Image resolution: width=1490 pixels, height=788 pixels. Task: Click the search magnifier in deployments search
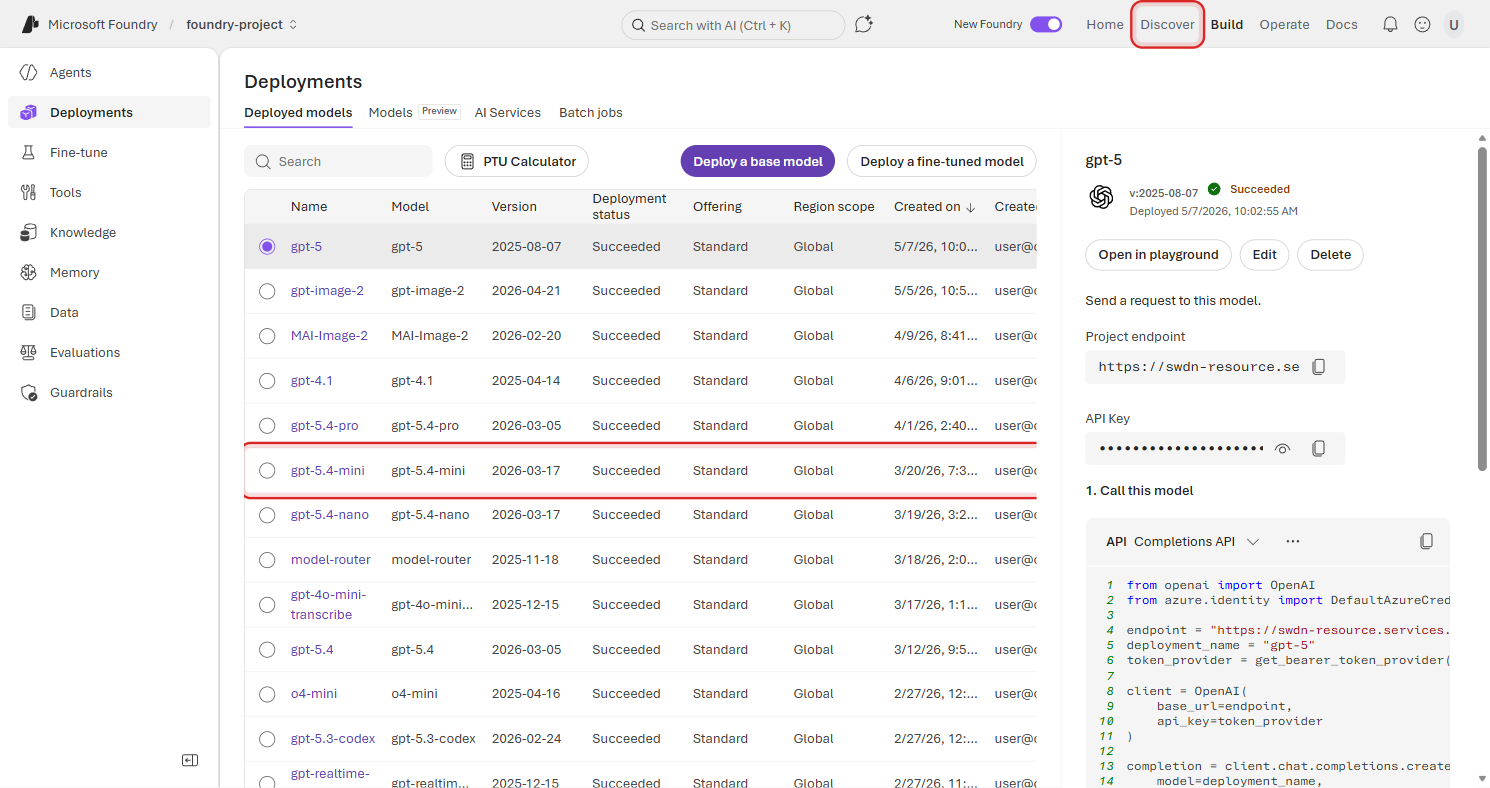coord(263,161)
